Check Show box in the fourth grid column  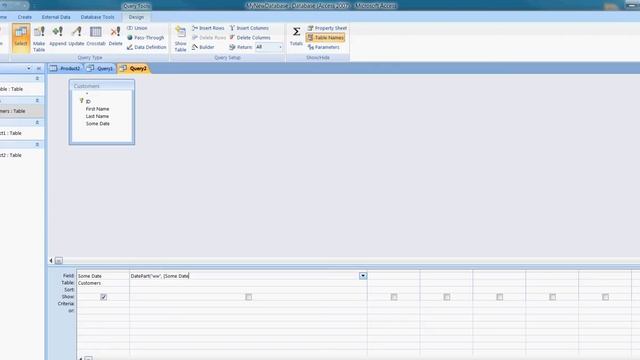447,297
